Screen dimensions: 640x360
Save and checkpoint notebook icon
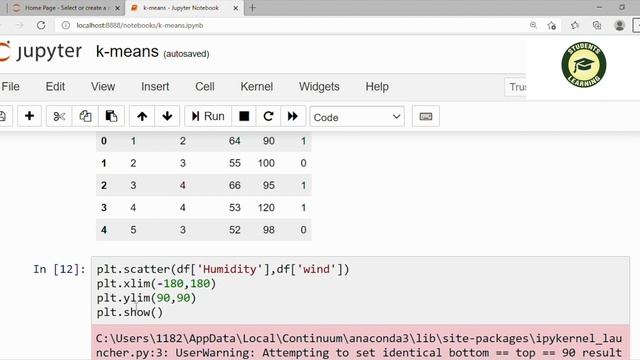point(3,116)
